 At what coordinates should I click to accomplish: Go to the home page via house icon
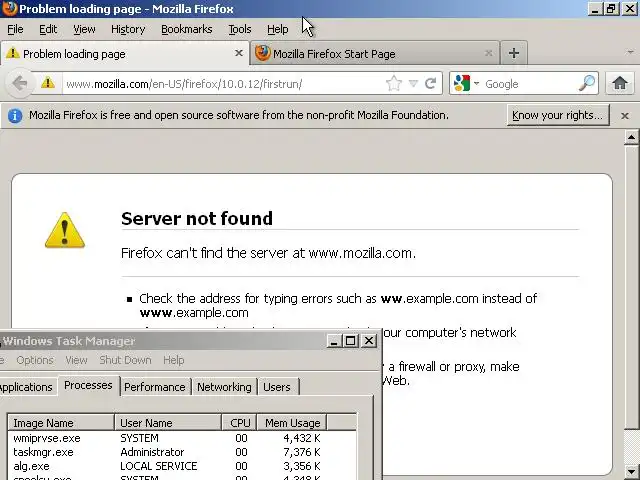coord(620,83)
